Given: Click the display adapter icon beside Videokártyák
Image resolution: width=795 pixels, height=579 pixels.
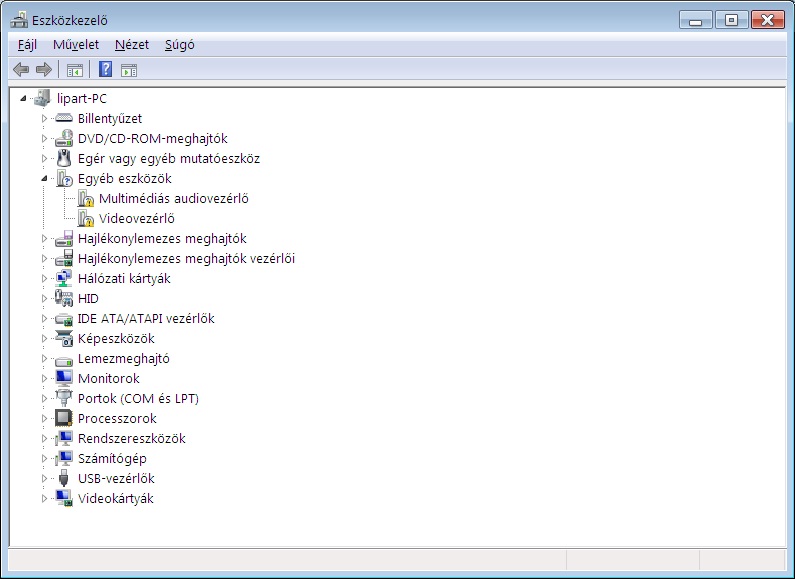Looking at the screenshot, I should (x=64, y=498).
